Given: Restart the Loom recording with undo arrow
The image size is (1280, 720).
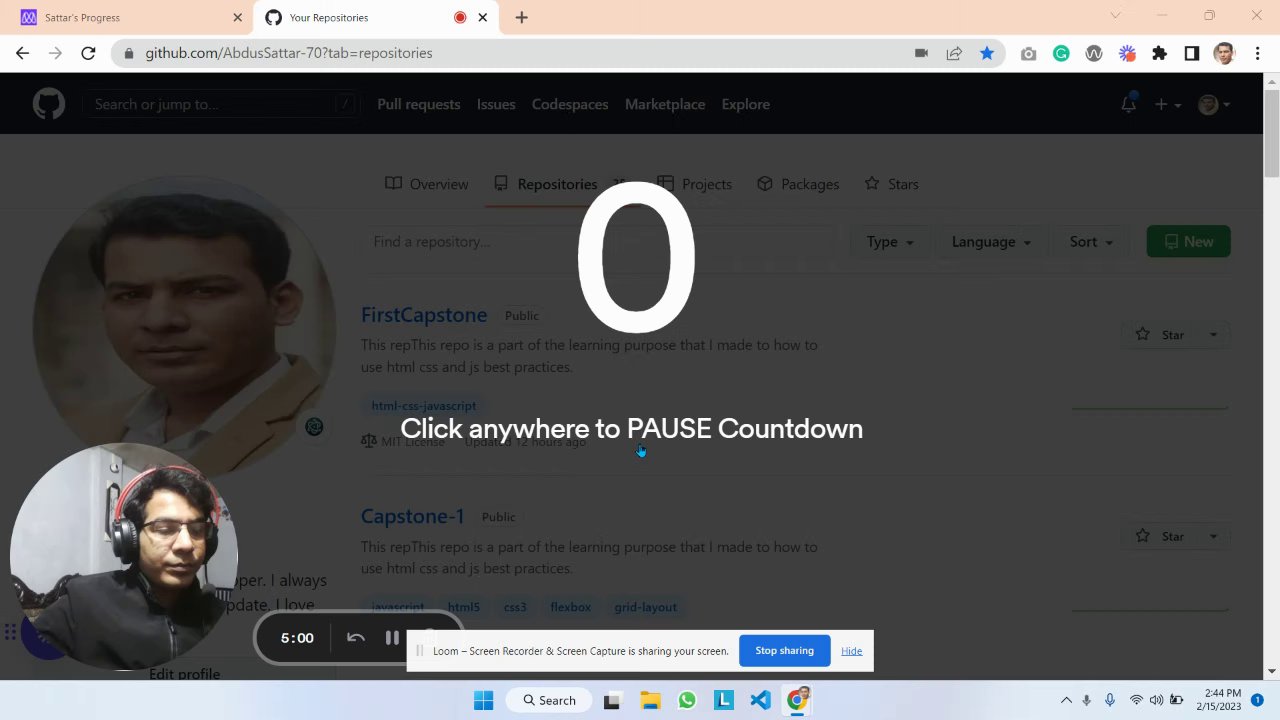Looking at the screenshot, I should (355, 638).
